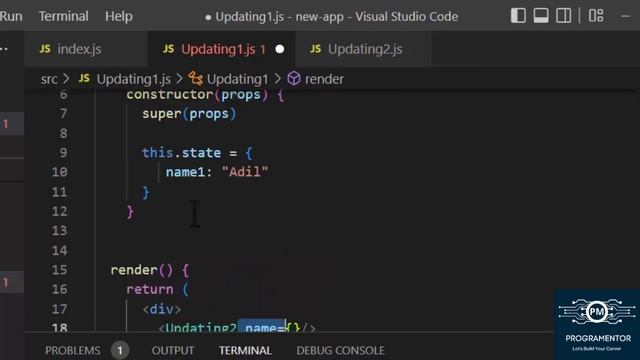Click the JS icon on Updating2.js tab
Screen dimensions: 640x360
point(316,49)
